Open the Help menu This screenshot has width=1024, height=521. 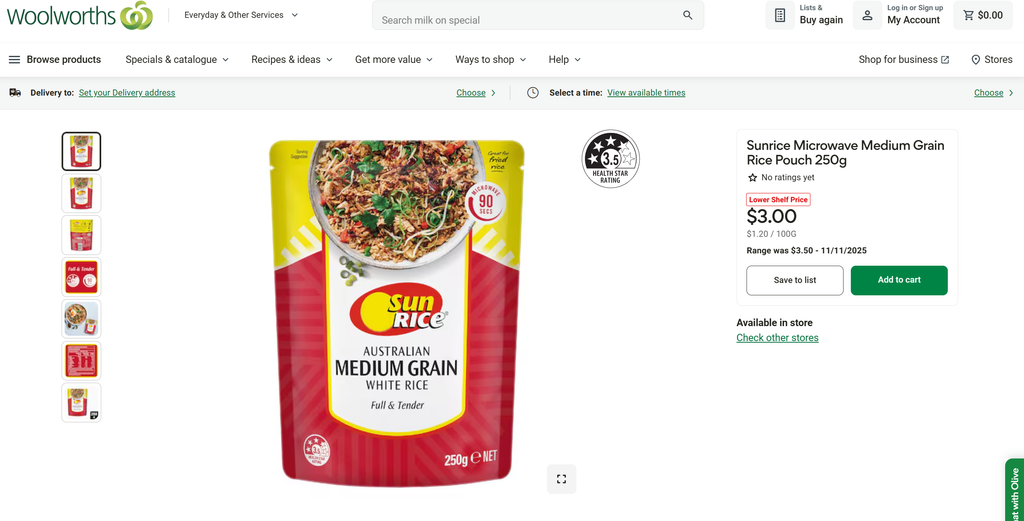(564, 59)
